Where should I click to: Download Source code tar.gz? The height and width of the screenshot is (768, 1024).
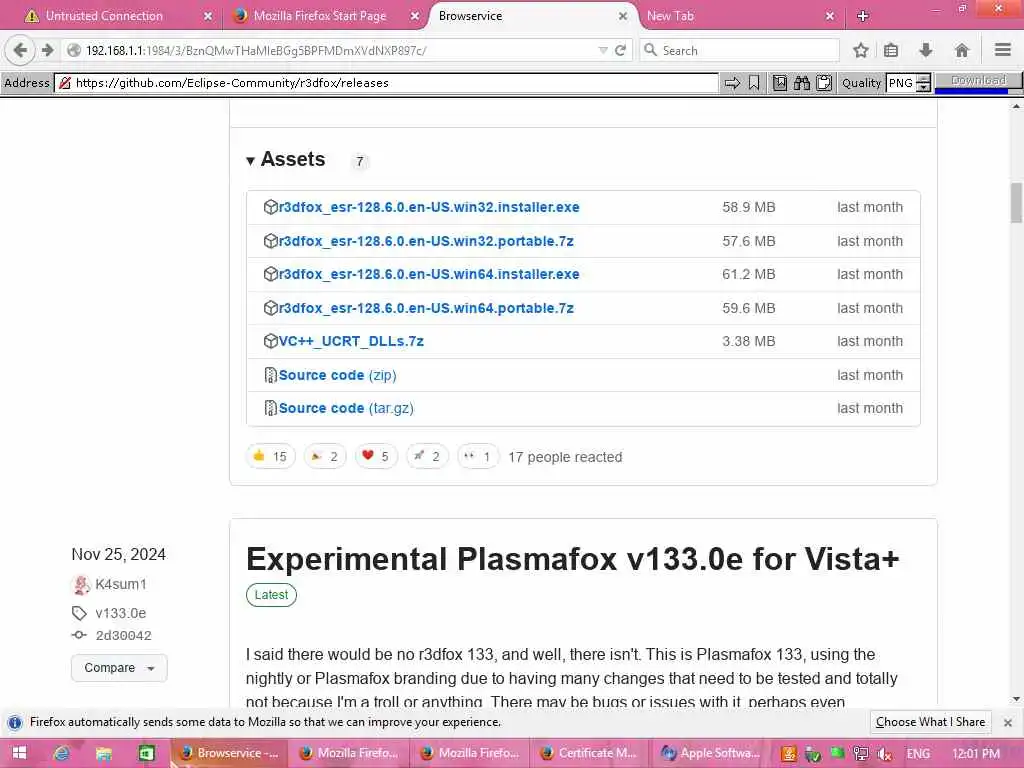346,408
